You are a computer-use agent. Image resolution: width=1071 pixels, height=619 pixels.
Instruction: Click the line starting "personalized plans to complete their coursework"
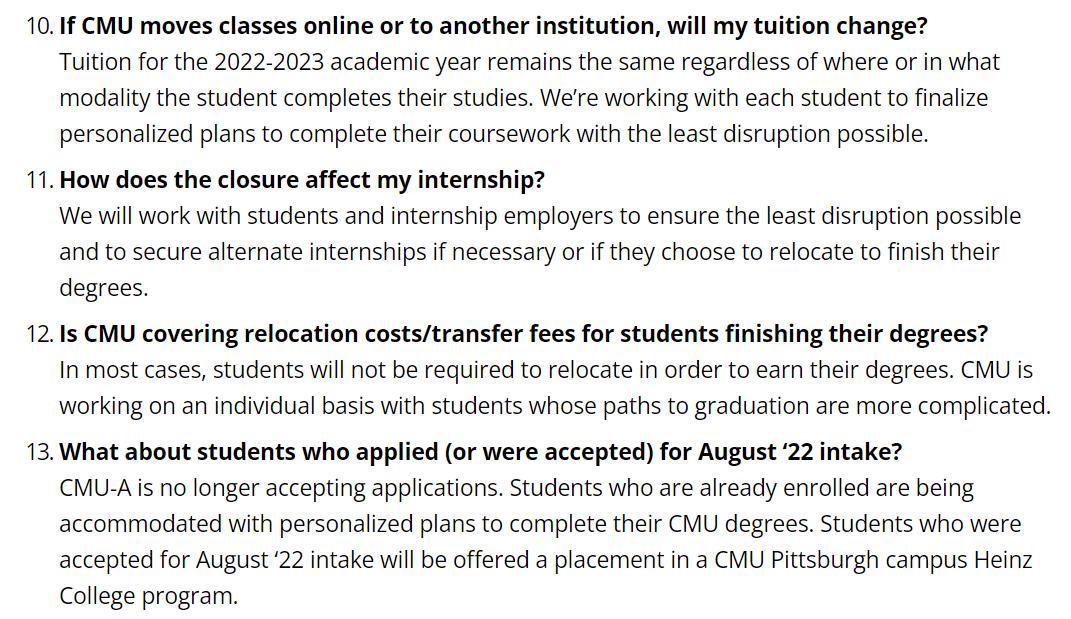click(x=493, y=134)
